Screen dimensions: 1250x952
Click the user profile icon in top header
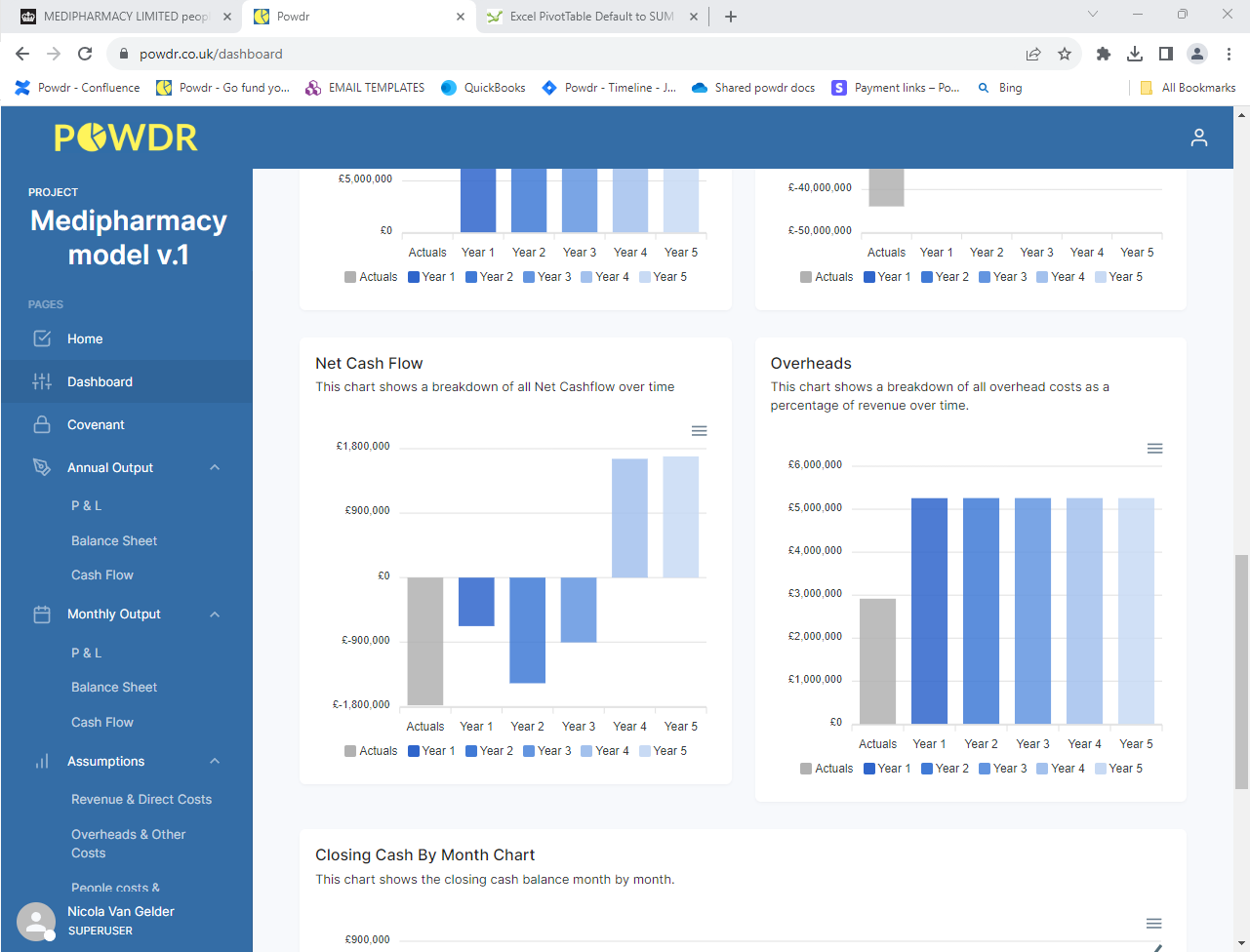(1199, 138)
